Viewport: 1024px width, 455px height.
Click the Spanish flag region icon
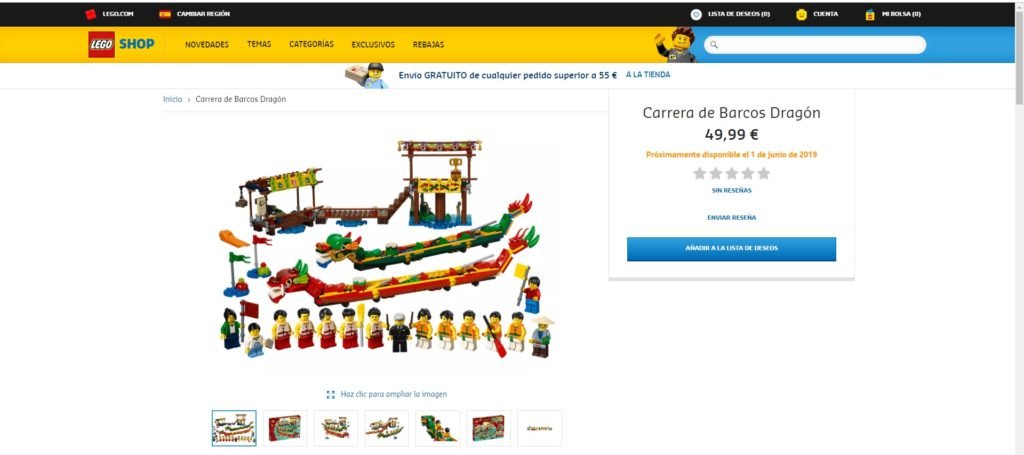coord(165,14)
